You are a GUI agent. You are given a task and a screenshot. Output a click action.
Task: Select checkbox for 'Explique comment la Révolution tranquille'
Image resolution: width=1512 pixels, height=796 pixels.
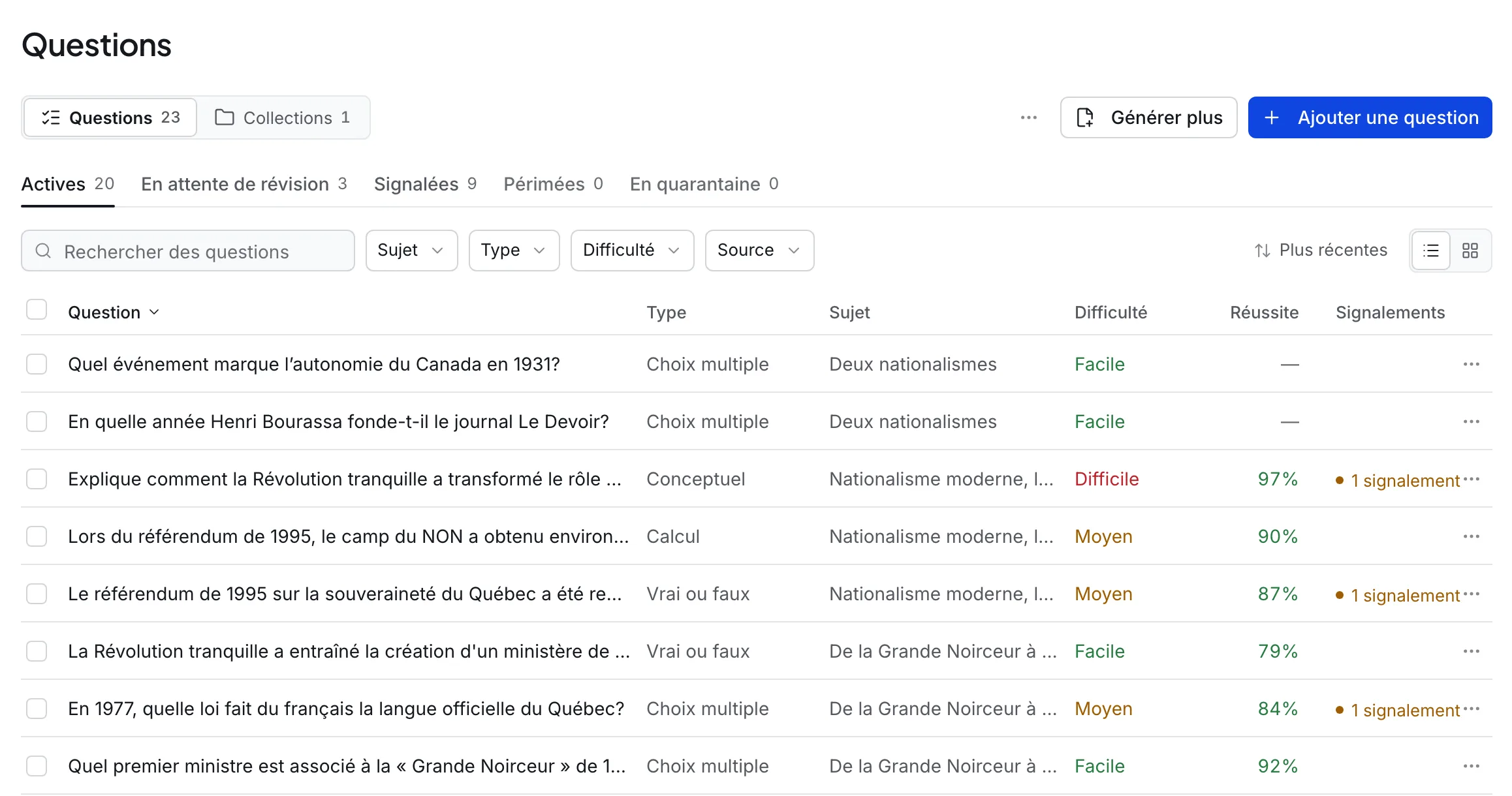click(37, 479)
